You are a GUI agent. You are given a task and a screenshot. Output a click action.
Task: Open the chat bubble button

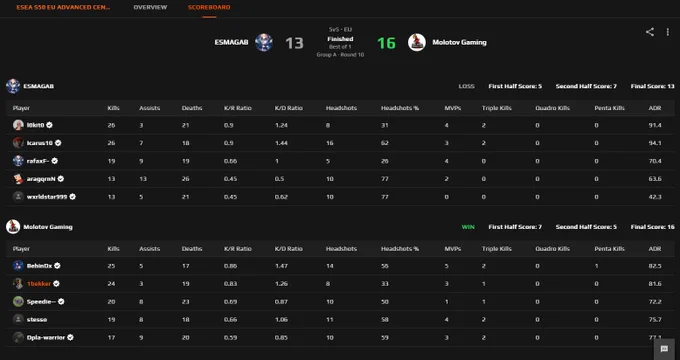664,349
